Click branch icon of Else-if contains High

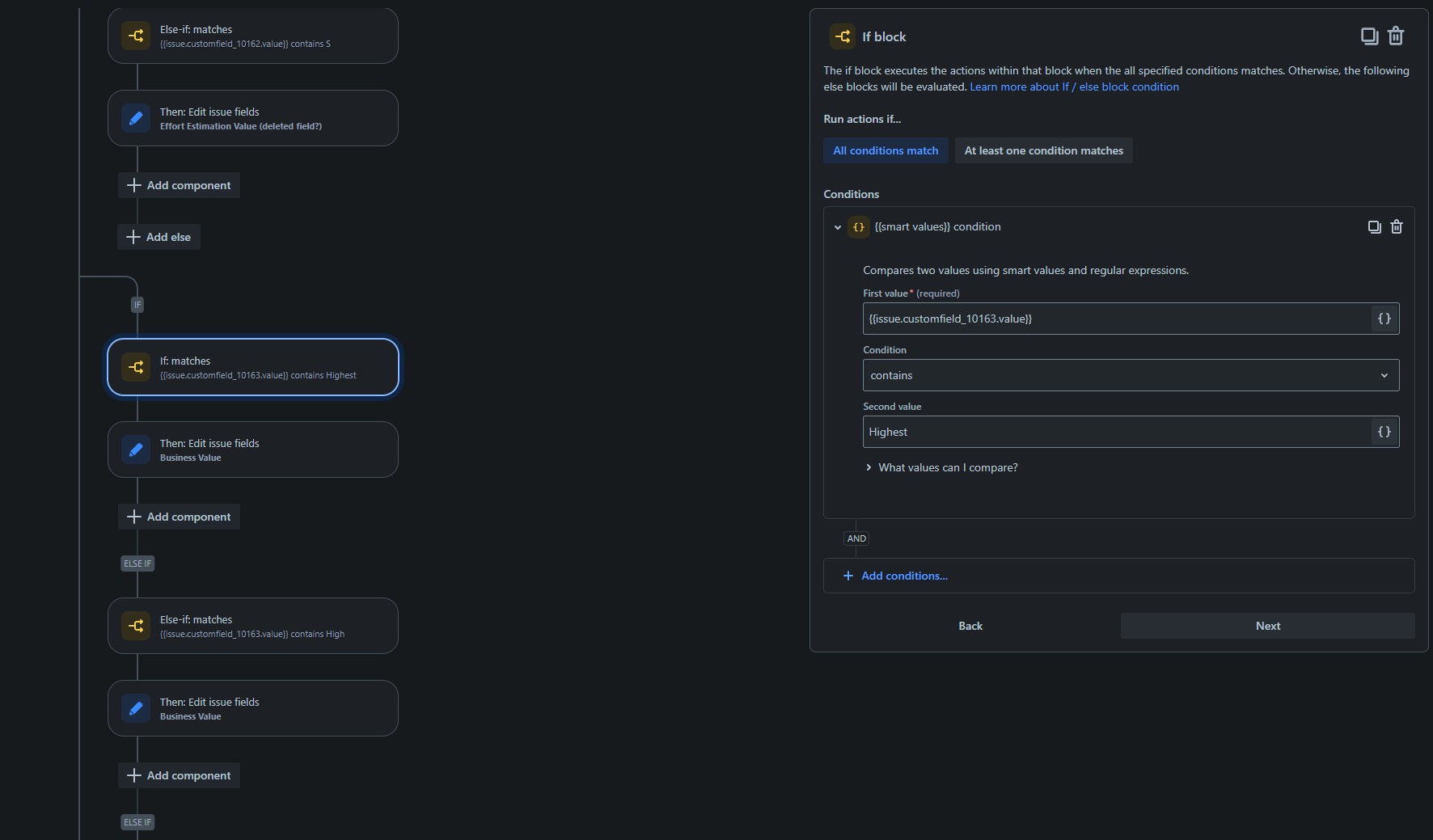(136, 626)
